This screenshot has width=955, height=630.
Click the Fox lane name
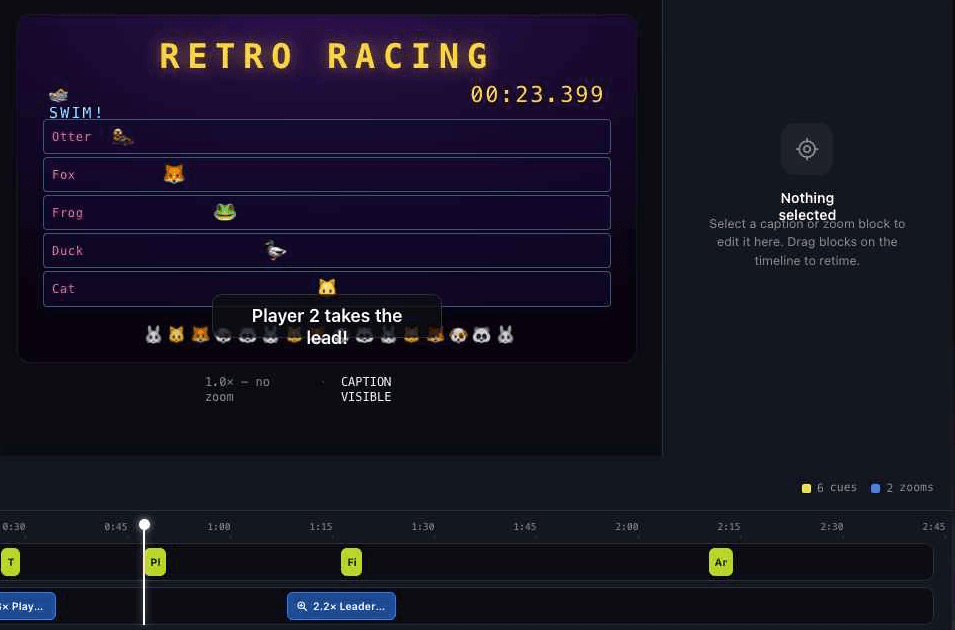coord(63,175)
